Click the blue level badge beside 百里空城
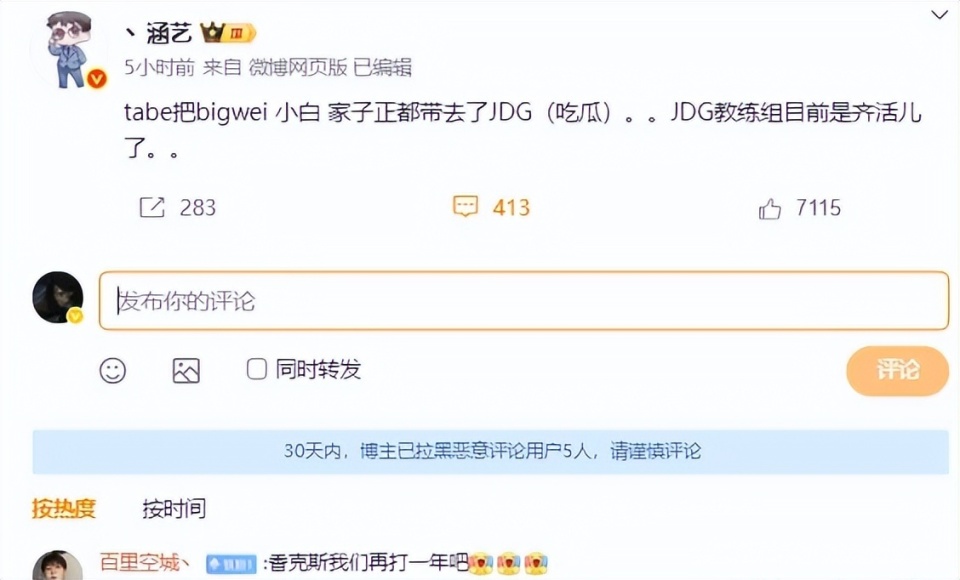 click(231, 563)
